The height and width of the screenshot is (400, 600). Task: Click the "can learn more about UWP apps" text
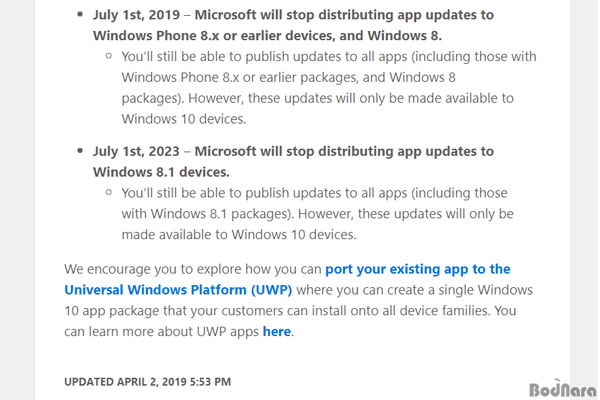(161, 331)
